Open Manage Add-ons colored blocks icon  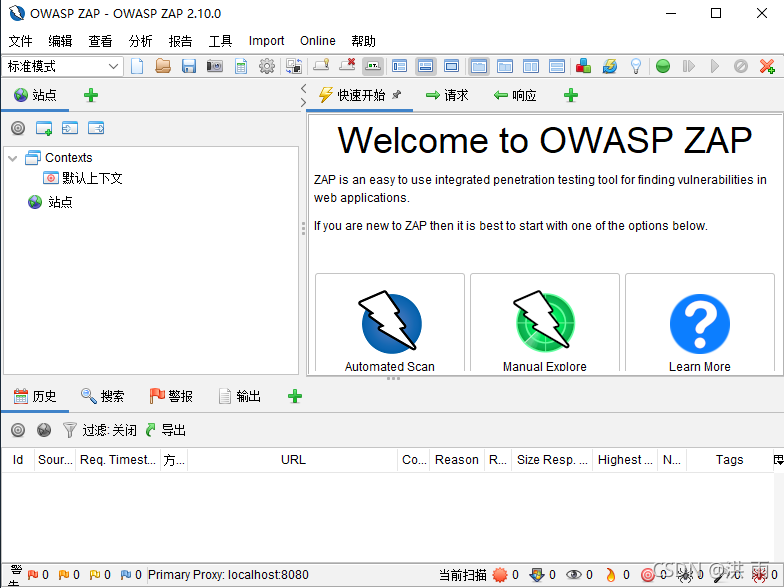583,66
